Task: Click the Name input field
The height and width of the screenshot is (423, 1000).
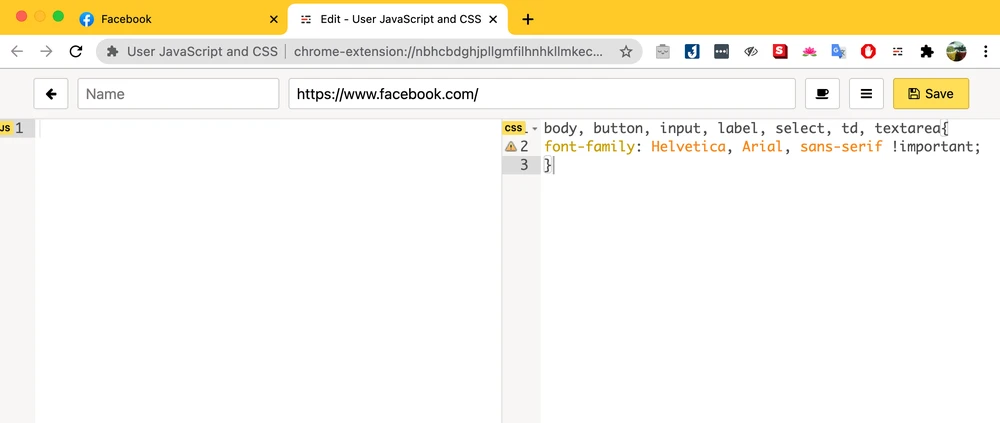Action: pyautogui.click(x=178, y=94)
